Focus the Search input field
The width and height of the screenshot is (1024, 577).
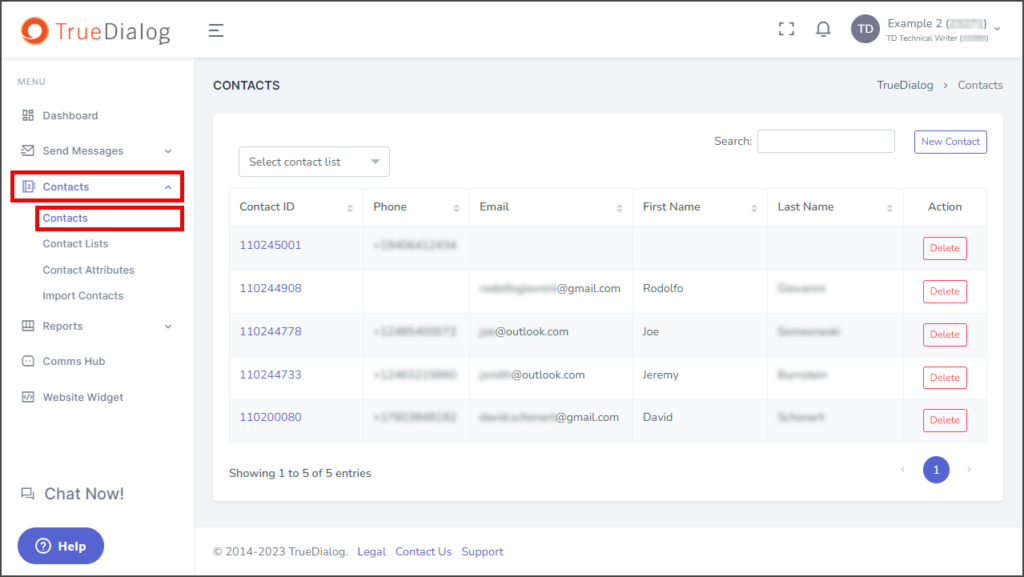[x=825, y=141]
